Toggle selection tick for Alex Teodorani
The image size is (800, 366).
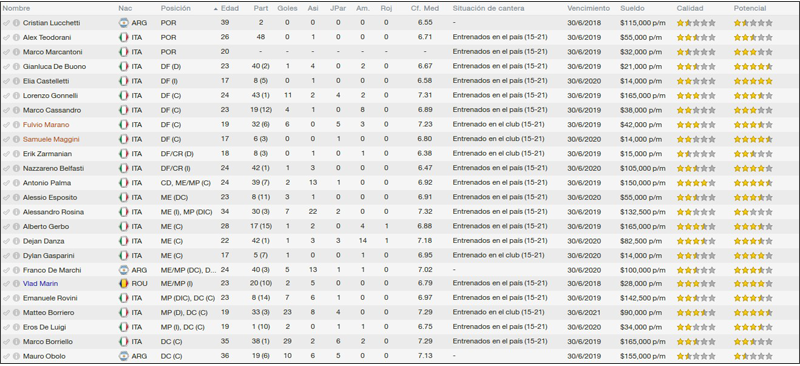tap(6, 38)
